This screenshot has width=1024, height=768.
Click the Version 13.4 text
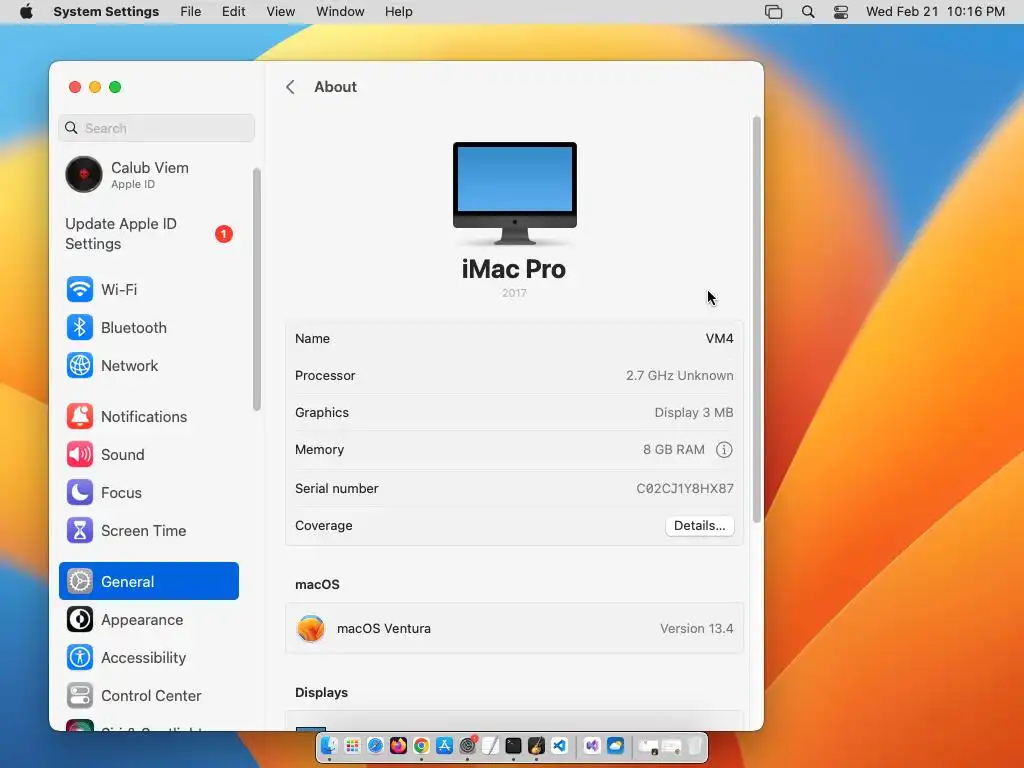point(696,628)
